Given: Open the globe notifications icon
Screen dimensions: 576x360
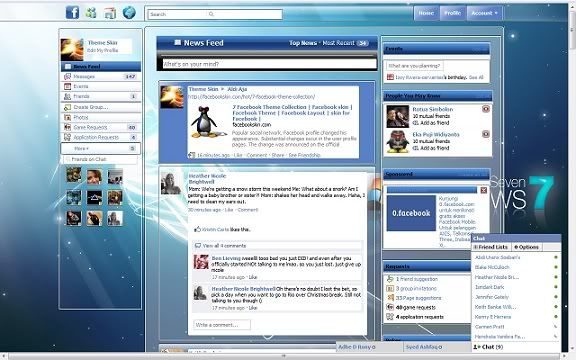Looking at the screenshot, I should tap(129, 13).
